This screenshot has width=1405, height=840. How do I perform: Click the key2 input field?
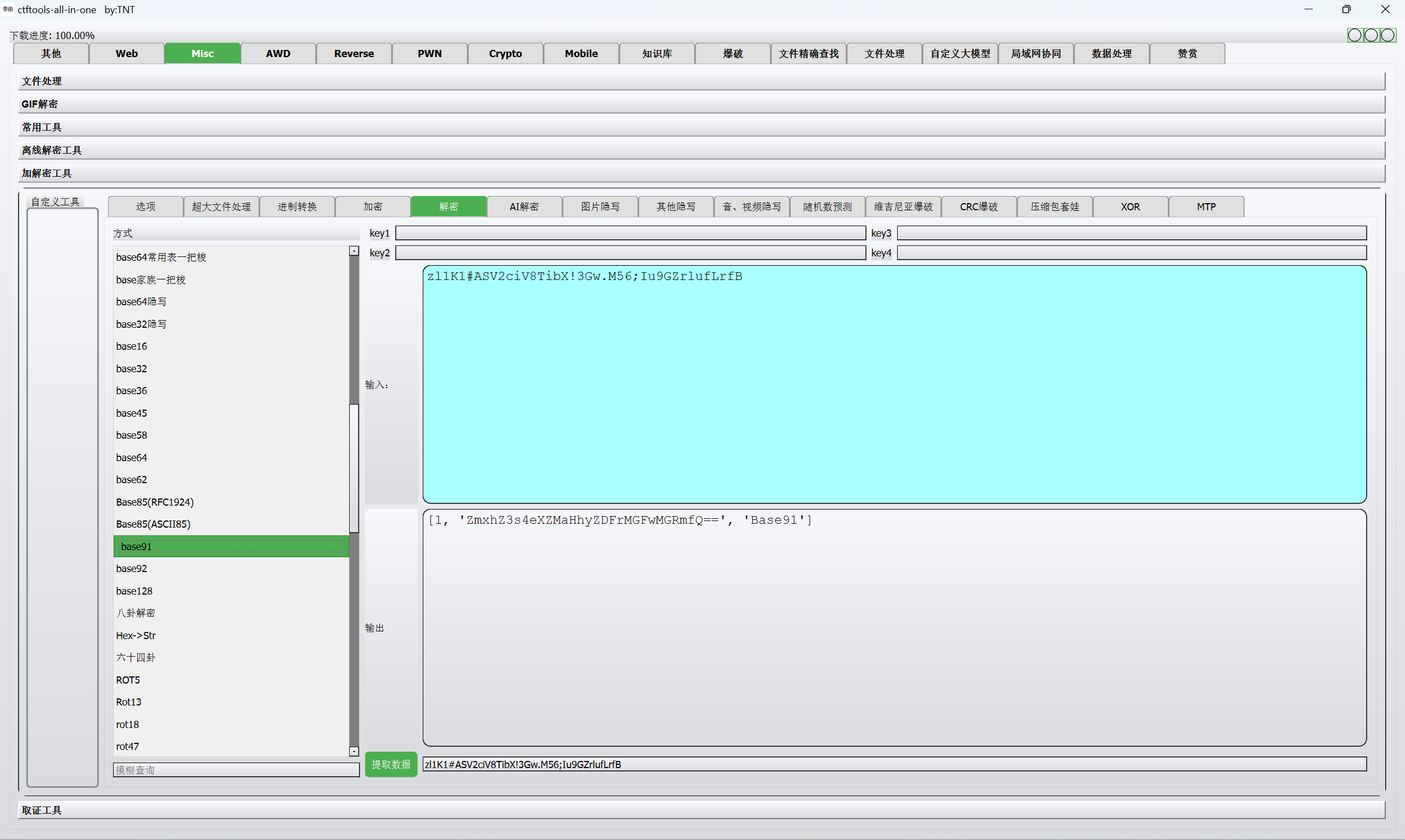(631, 253)
